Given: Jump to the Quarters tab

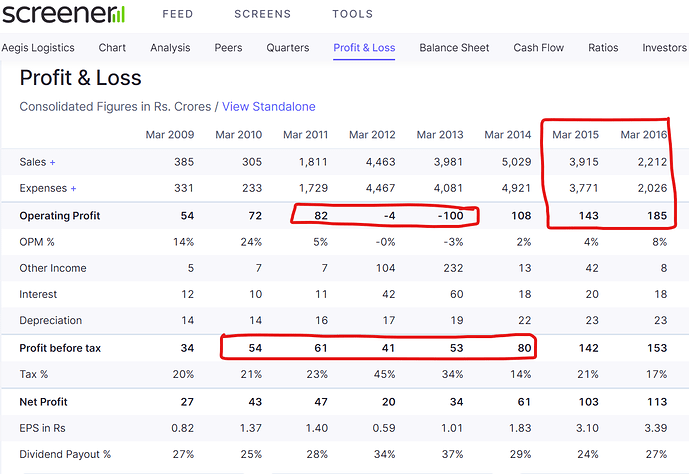Looking at the screenshot, I should [x=288, y=48].
